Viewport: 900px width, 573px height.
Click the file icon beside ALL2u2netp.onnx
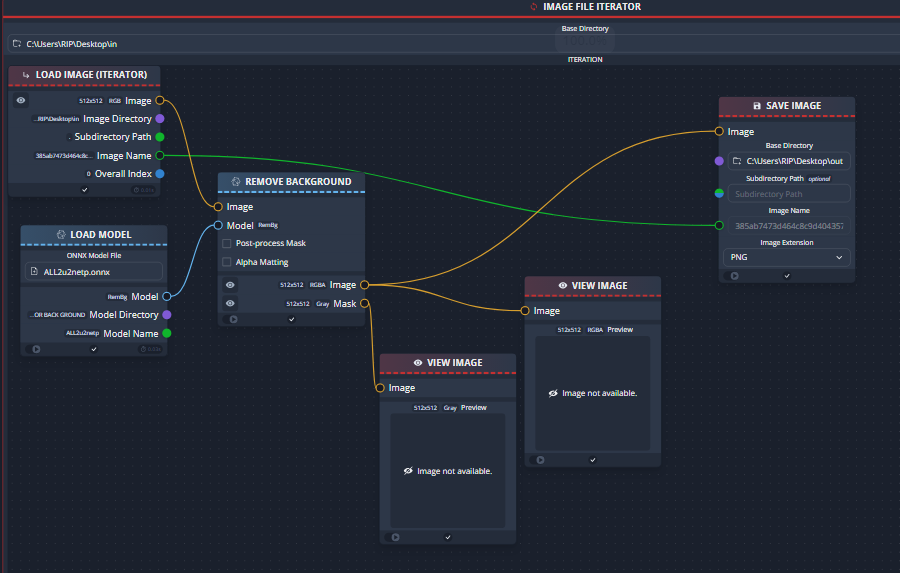coord(34,272)
